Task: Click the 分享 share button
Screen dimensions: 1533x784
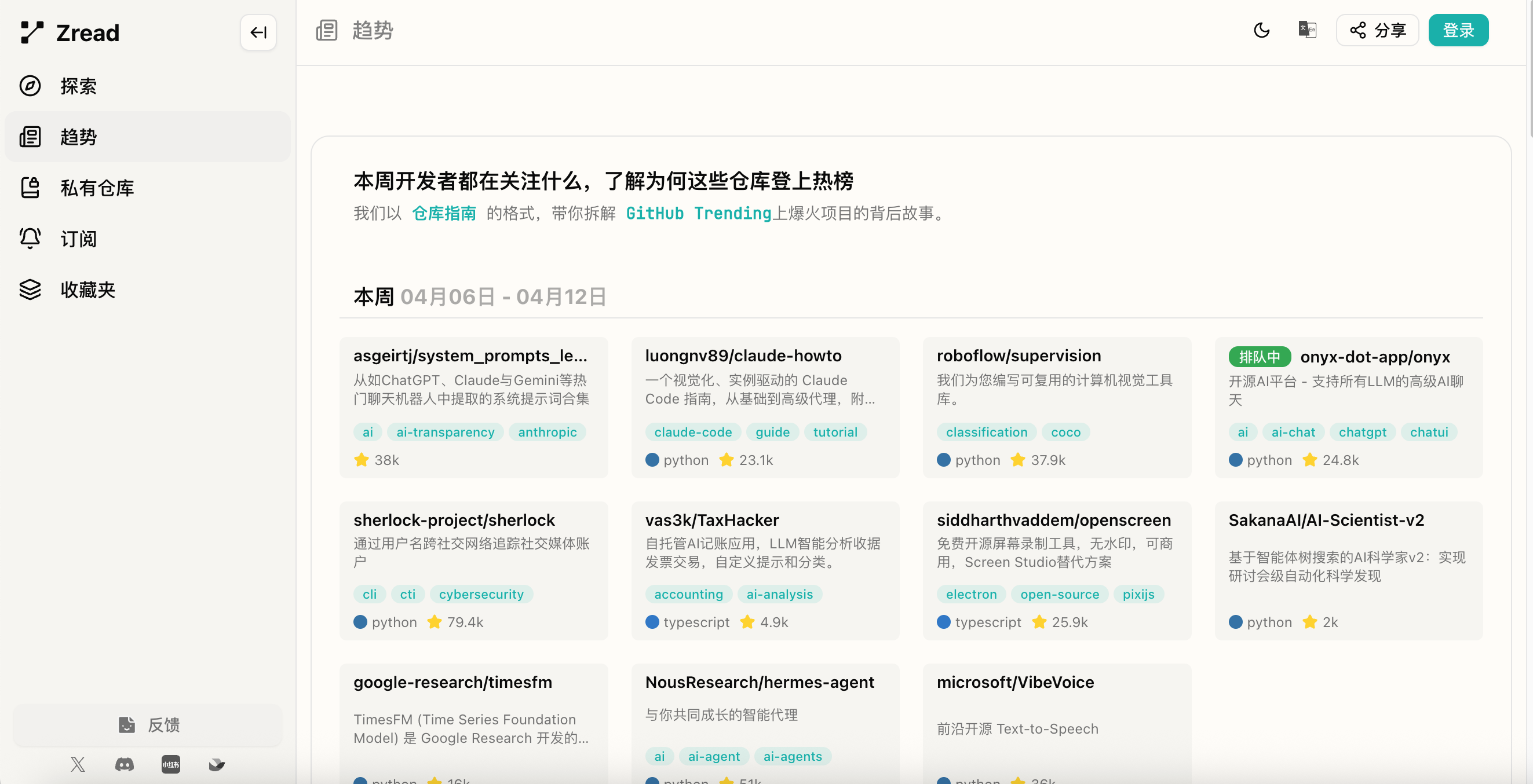Action: [x=1377, y=30]
